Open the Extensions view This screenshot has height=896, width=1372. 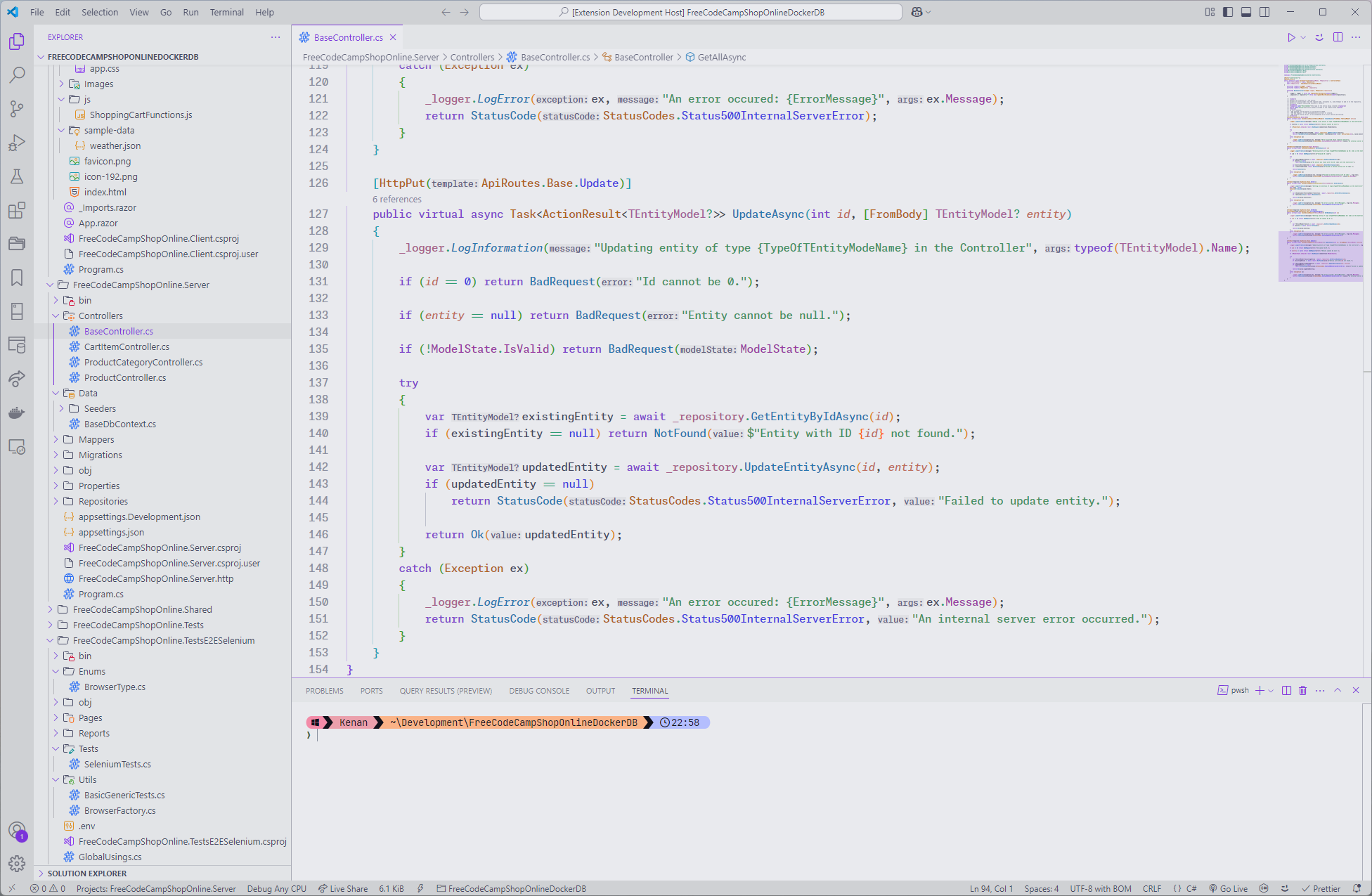pyautogui.click(x=17, y=210)
